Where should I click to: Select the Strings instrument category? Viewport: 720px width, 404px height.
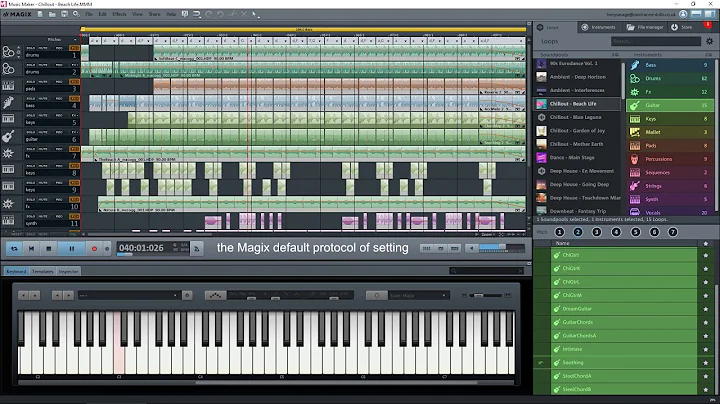(x=670, y=186)
